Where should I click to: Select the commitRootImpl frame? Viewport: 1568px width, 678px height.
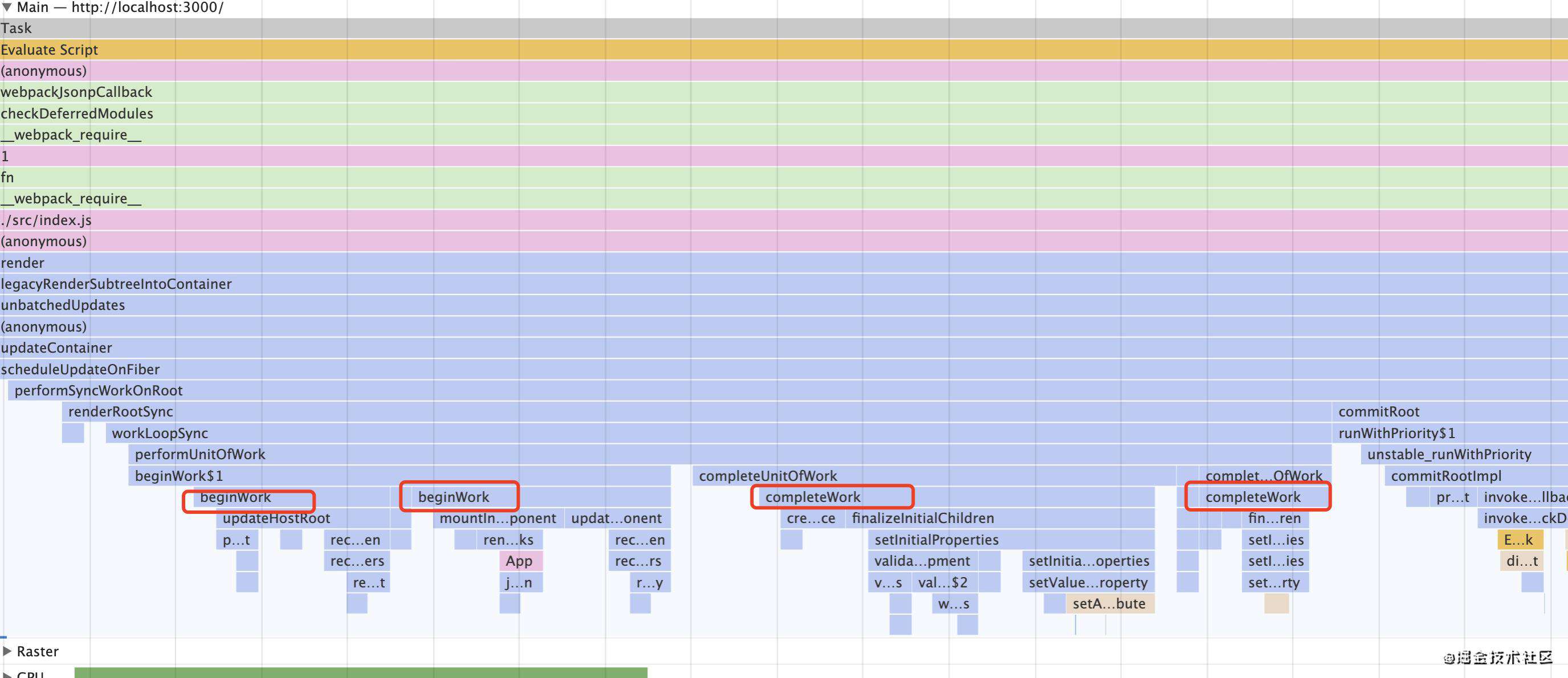pos(1476,476)
